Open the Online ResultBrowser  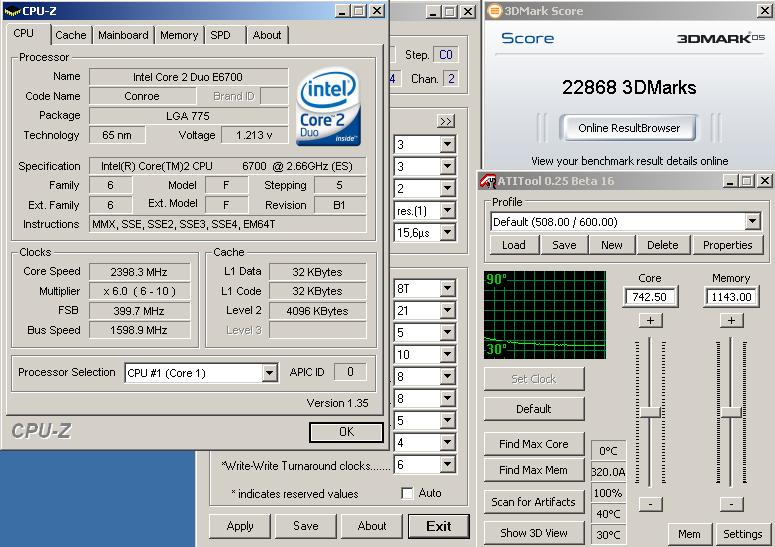point(629,128)
